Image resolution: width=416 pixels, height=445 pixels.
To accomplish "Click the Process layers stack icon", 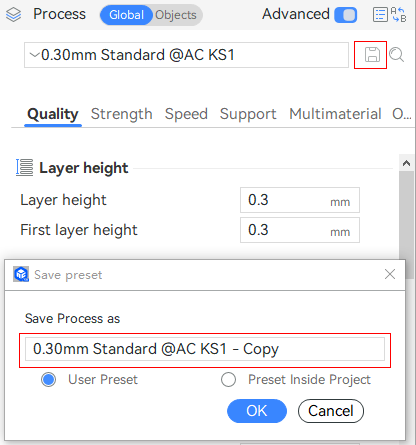I will click(x=13, y=15).
